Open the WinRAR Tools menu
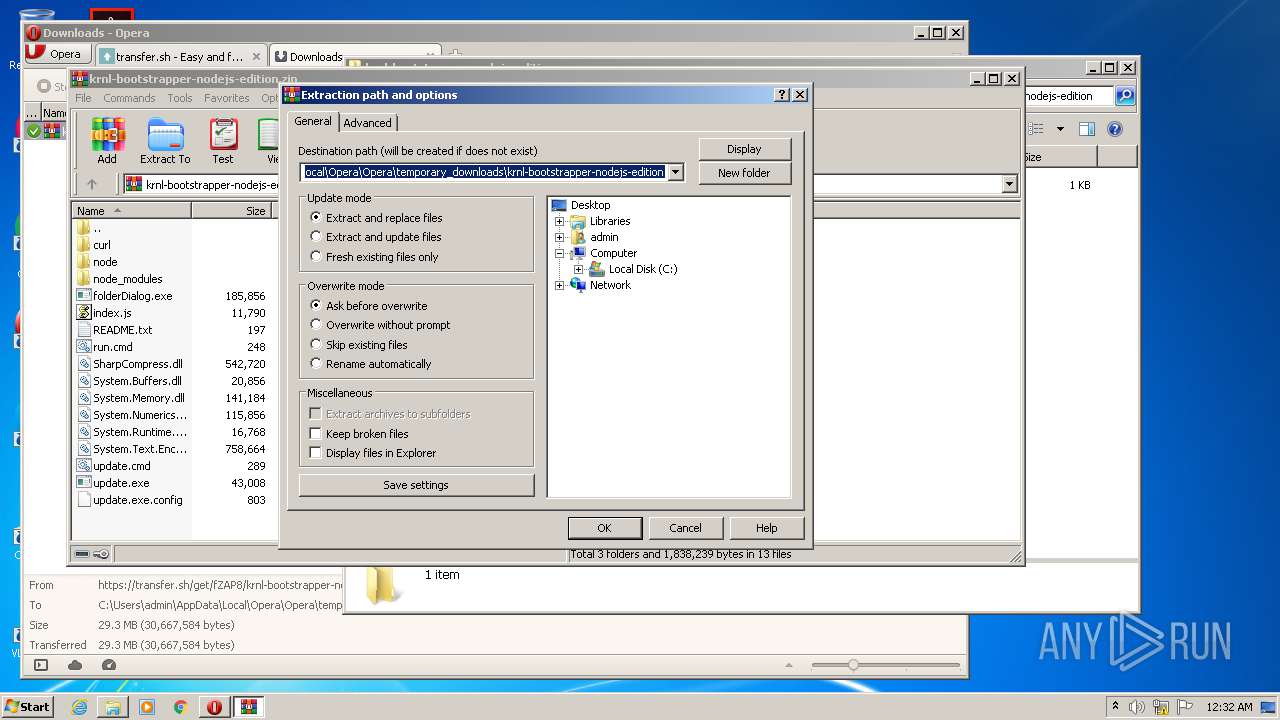 click(x=180, y=98)
